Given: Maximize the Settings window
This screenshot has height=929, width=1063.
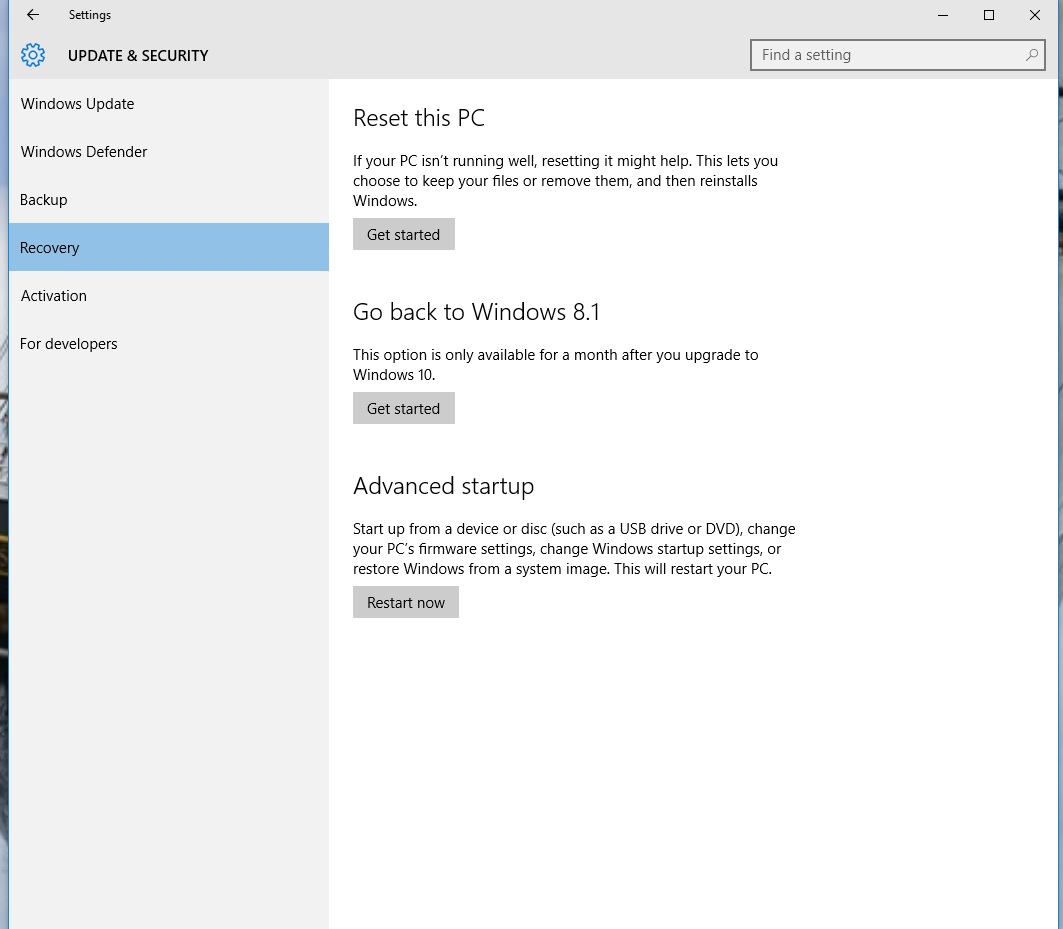Looking at the screenshot, I should point(988,15).
